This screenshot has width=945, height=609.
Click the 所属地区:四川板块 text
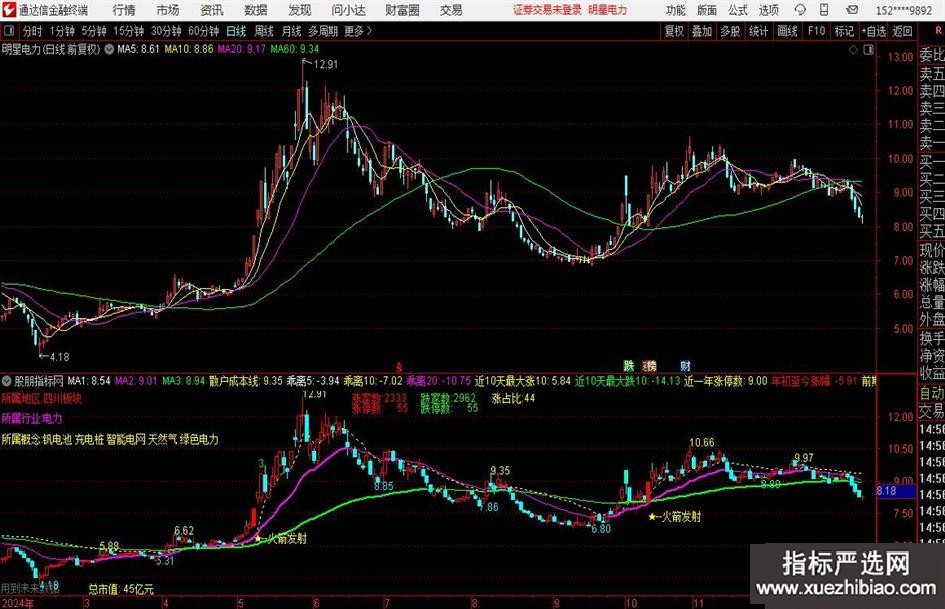coord(41,399)
